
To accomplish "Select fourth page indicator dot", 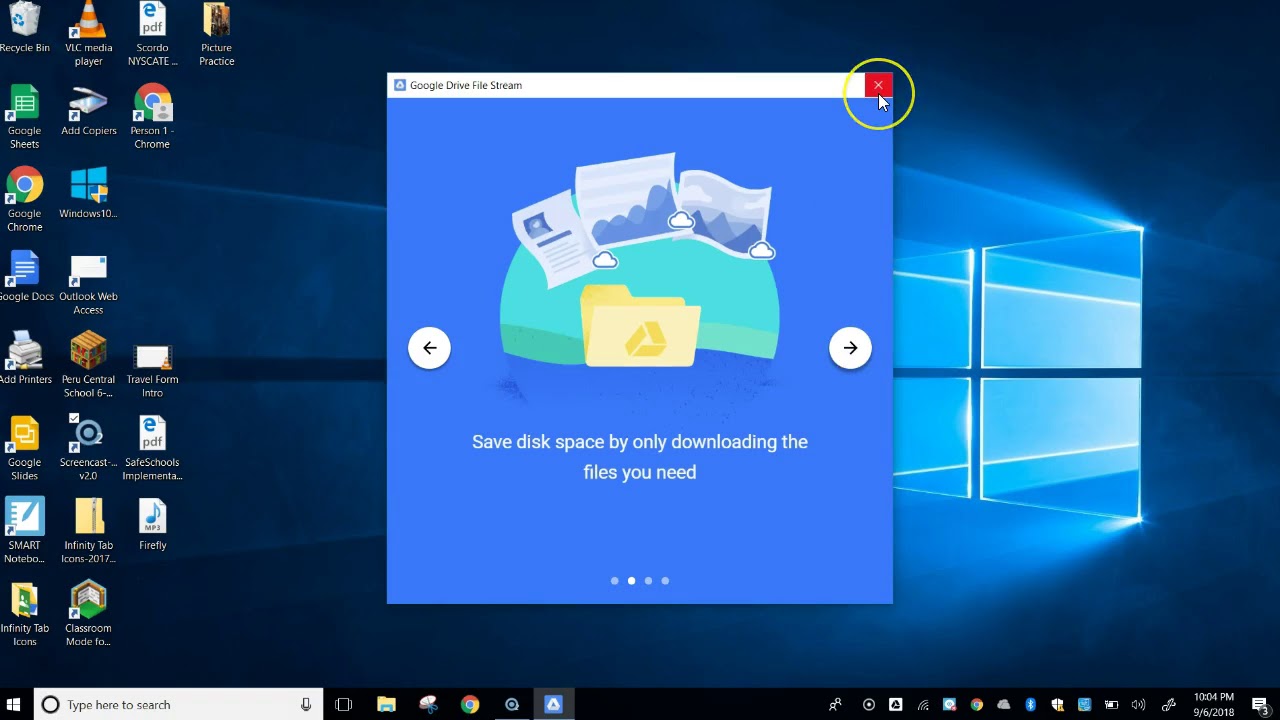I will 665,580.
